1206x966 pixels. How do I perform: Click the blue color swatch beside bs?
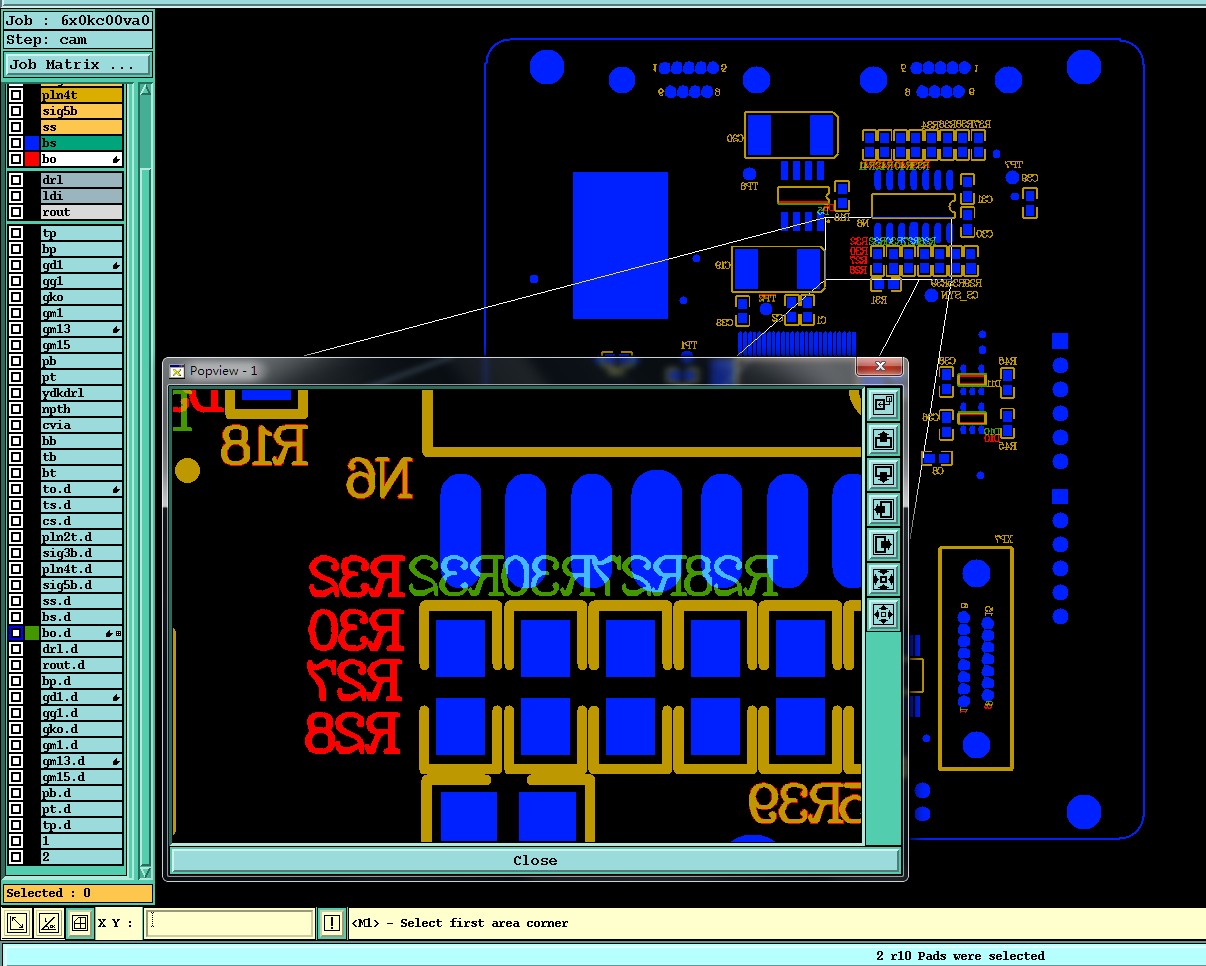click(x=32, y=143)
